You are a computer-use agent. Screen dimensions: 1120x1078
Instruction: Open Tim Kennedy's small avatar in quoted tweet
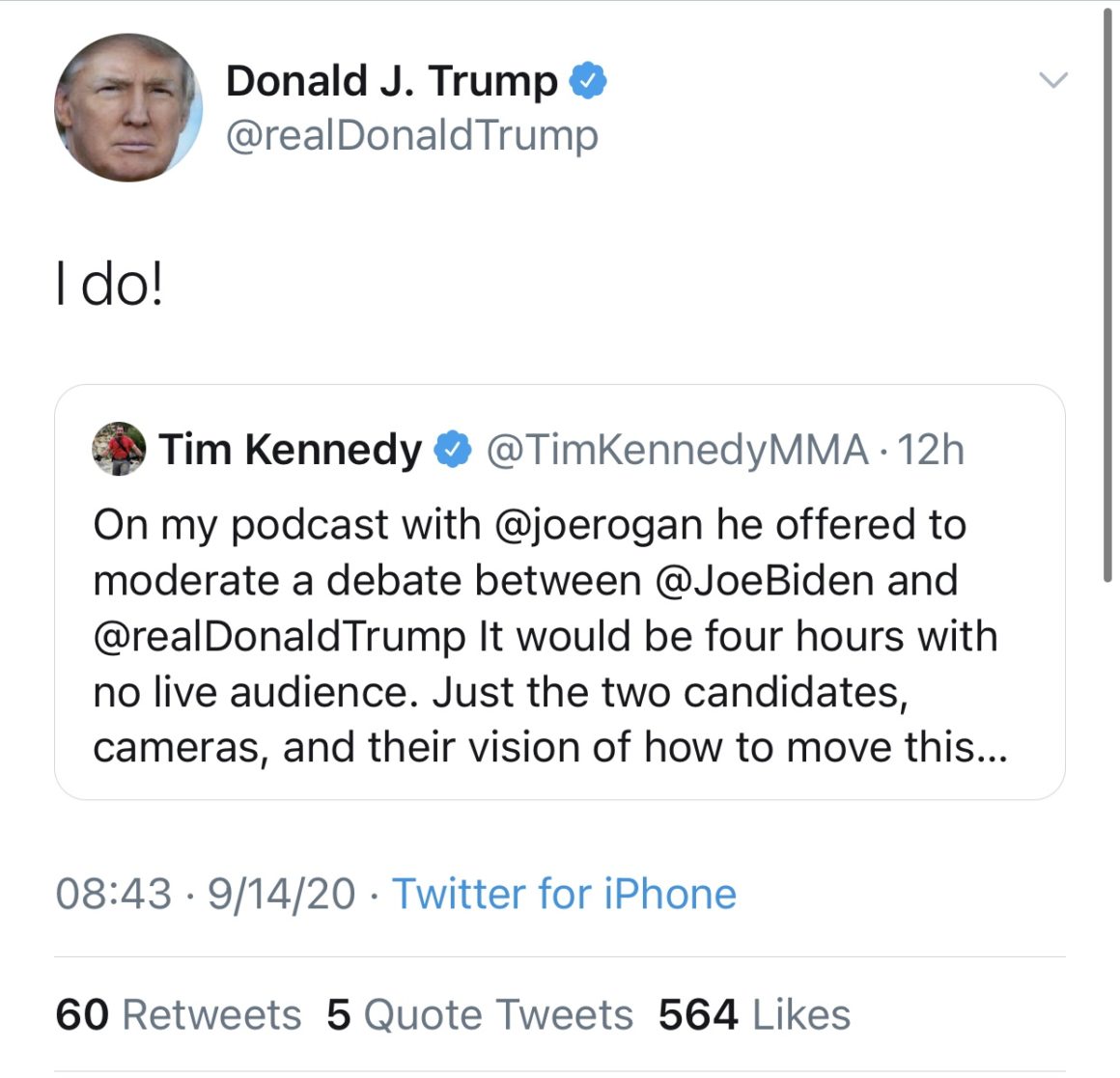click(119, 449)
